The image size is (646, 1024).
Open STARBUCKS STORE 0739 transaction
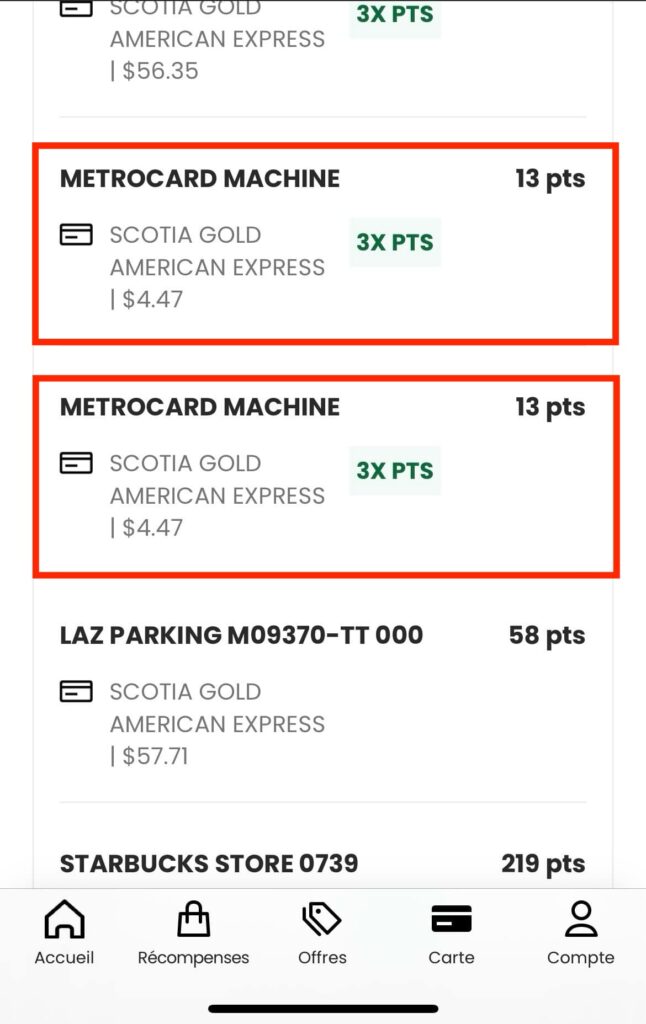(x=209, y=863)
